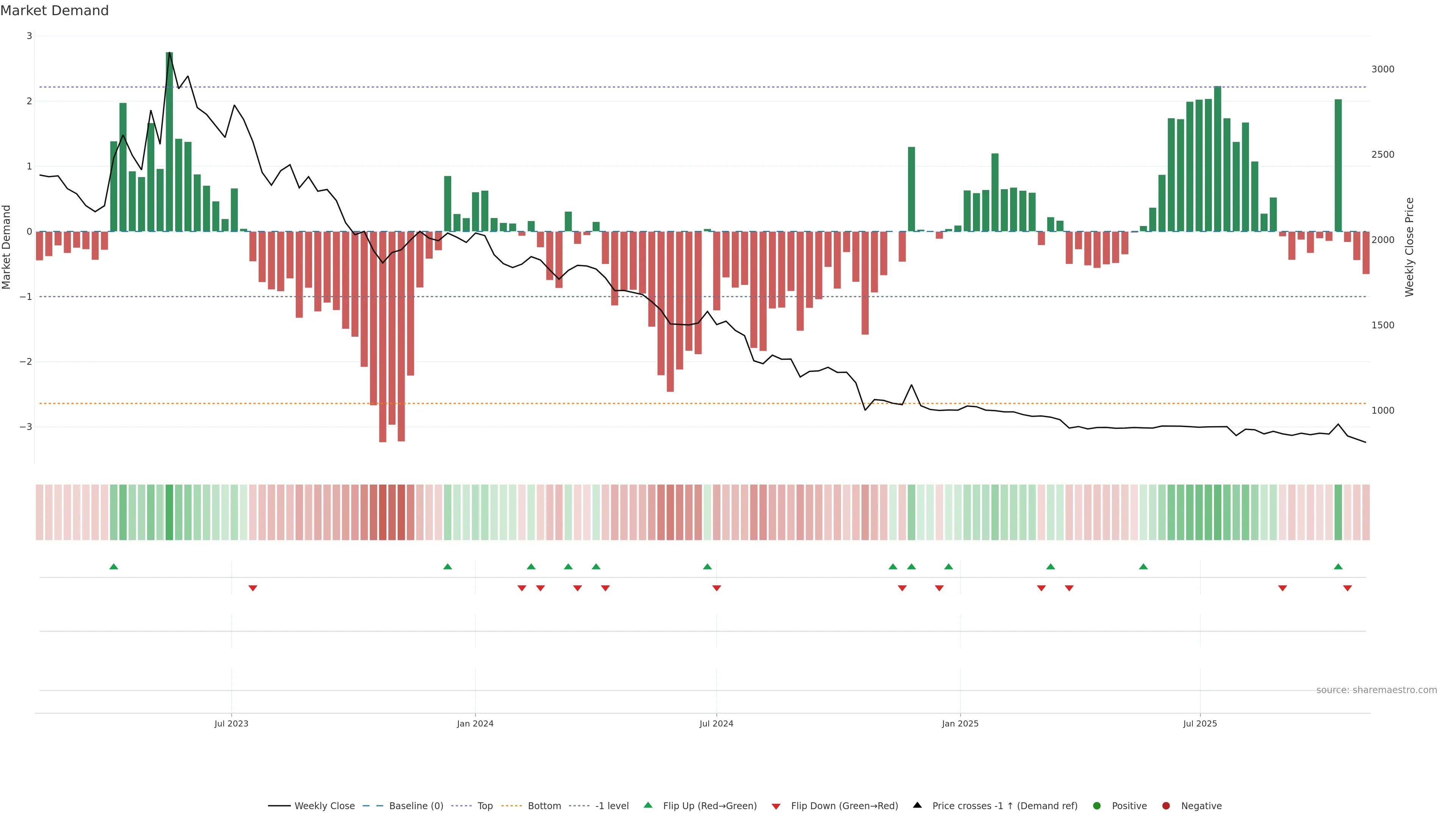Click the Jan 2025 x-axis label
Image resolution: width=1456 pixels, height=819 pixels.
click(x=960, y=723)
